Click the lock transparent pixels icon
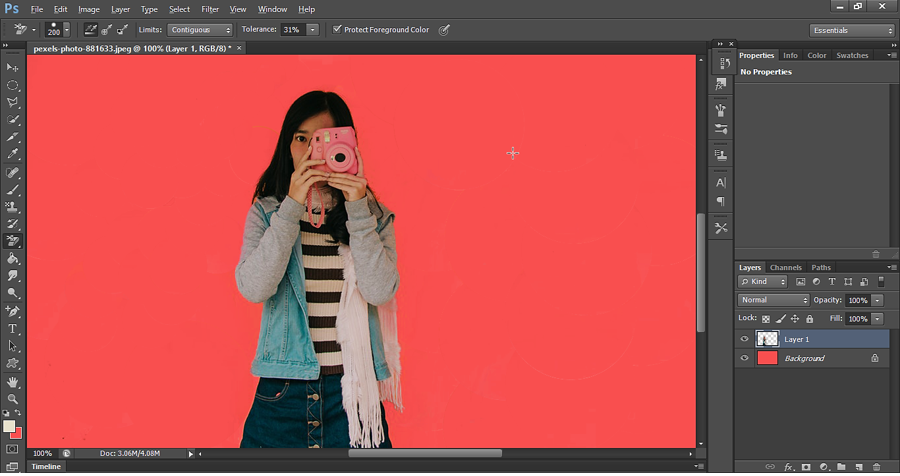The height and width of the screenshot is (476, 900). click(x=766, y=318)
